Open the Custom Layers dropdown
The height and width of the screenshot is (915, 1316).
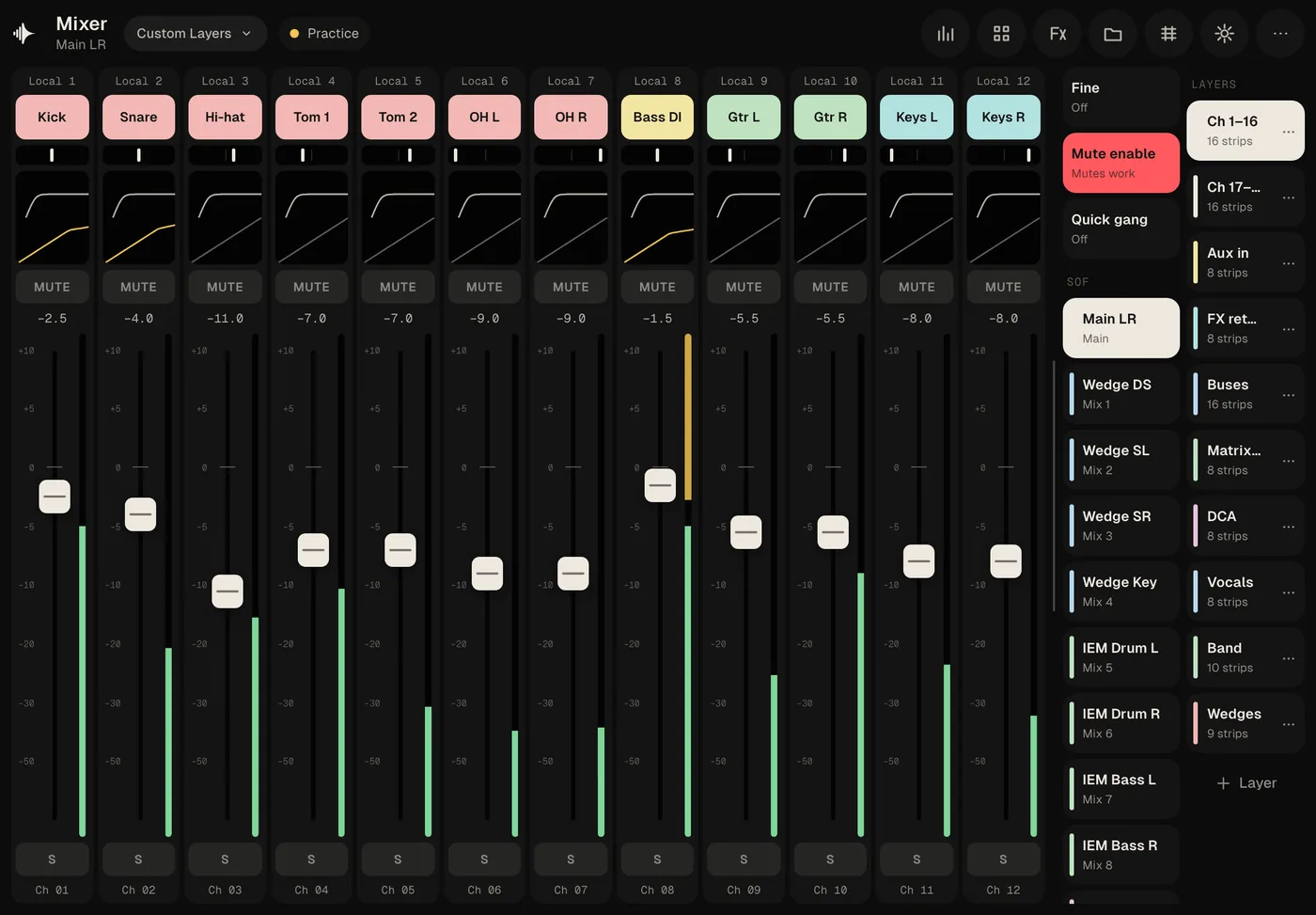[x=195, y=34]
